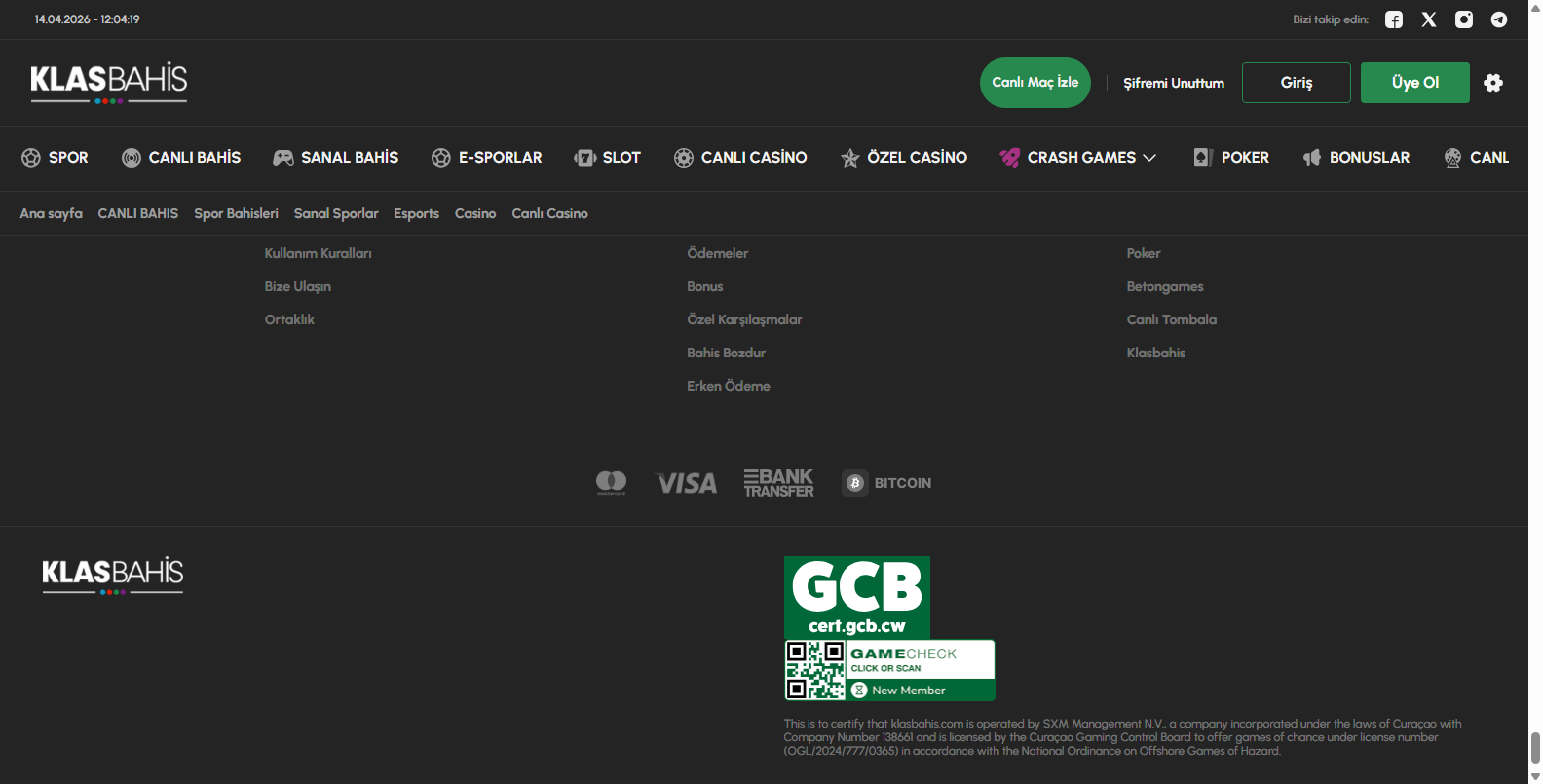Click the Şifremi Unuttum link
This screenshot has height=784, width=1543.
coord(1174,84)
